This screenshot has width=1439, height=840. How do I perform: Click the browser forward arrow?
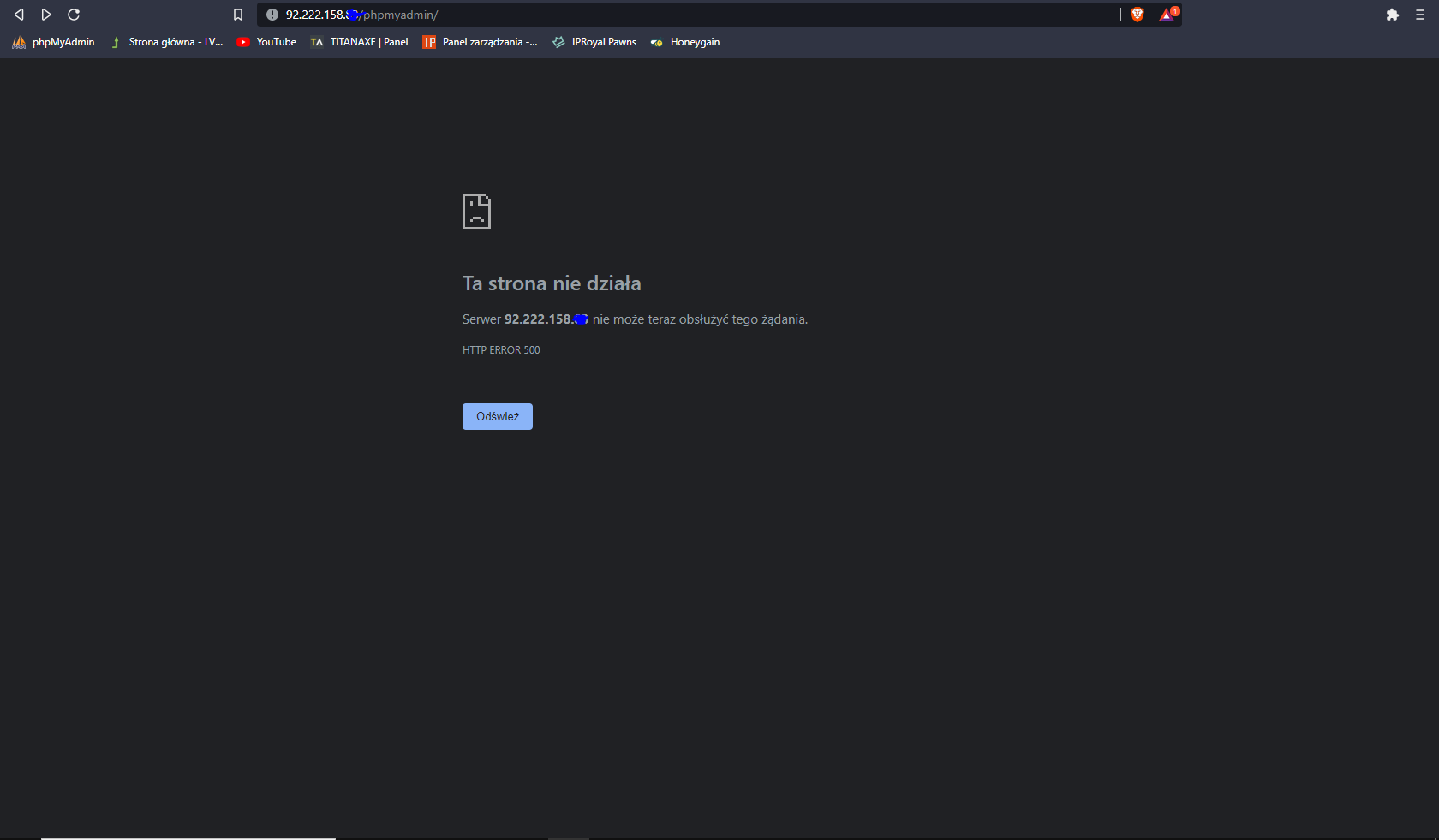click(x=46, y=15)
